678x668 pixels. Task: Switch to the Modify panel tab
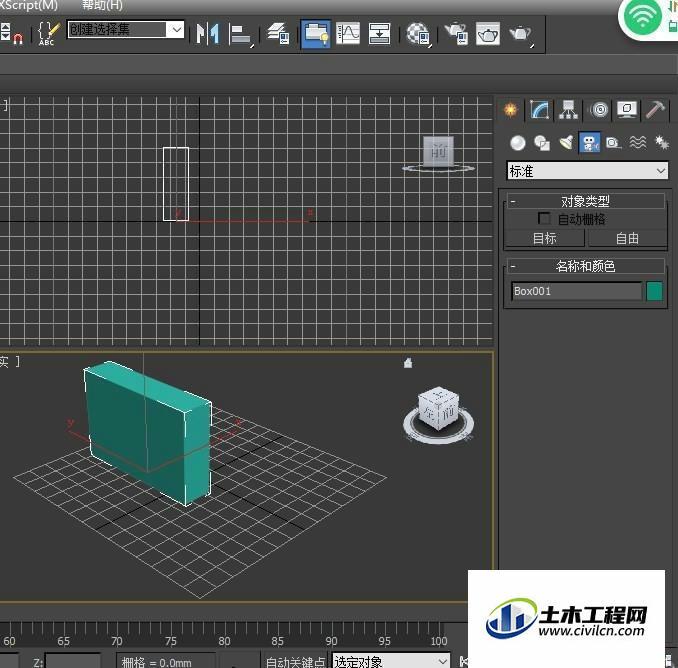540,110
